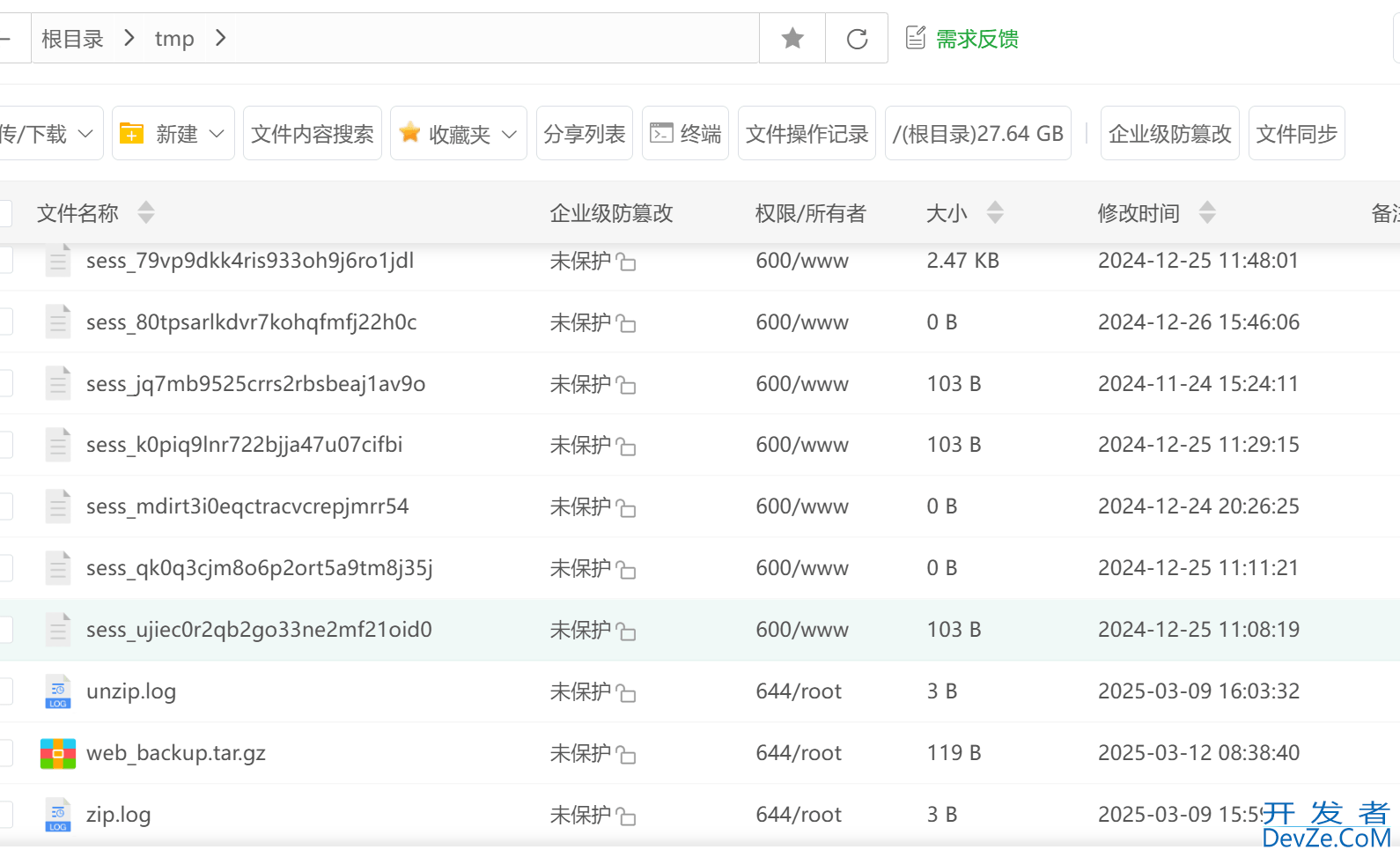1400x857 pixels.
Task: Check the box for sess_mdirt3i0eqctracvcrepjmrr54
Action: [x=4, y=506]
